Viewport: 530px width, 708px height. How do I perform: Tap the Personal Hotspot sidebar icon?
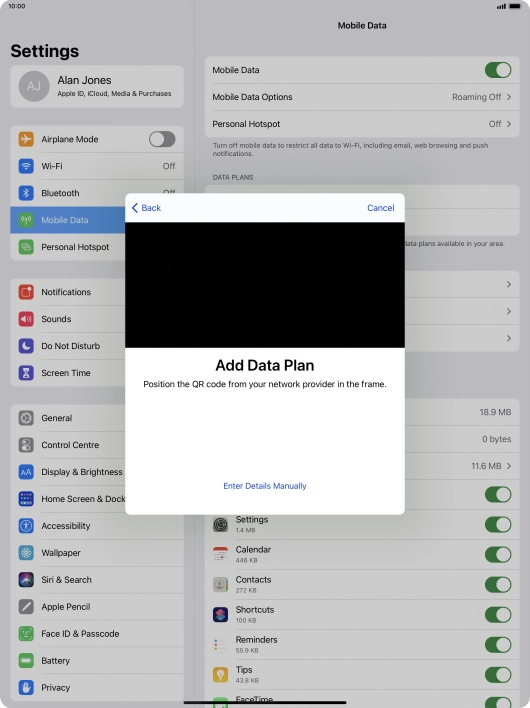click(26, 247)
